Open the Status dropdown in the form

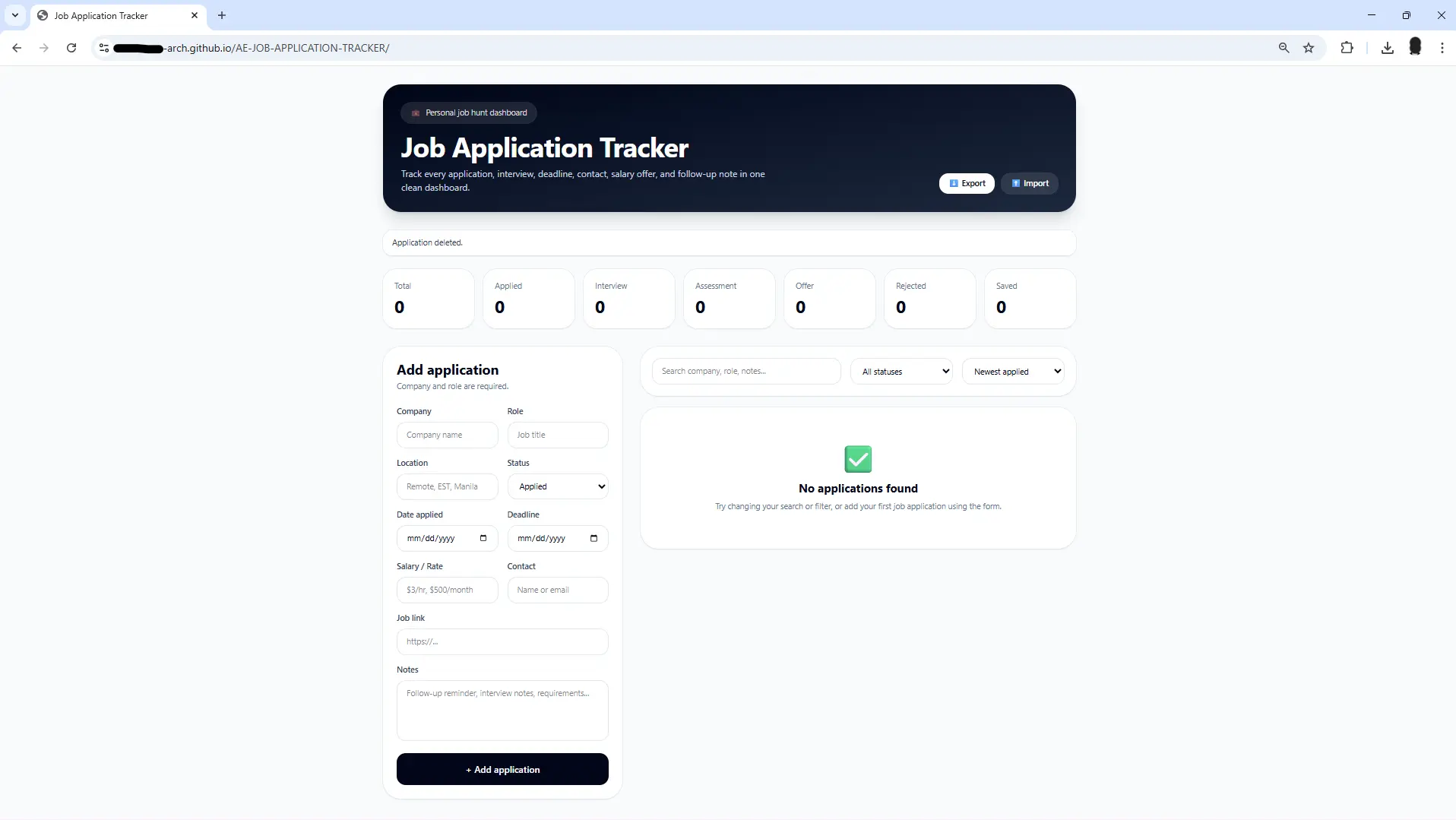click(x=558, y=486)
